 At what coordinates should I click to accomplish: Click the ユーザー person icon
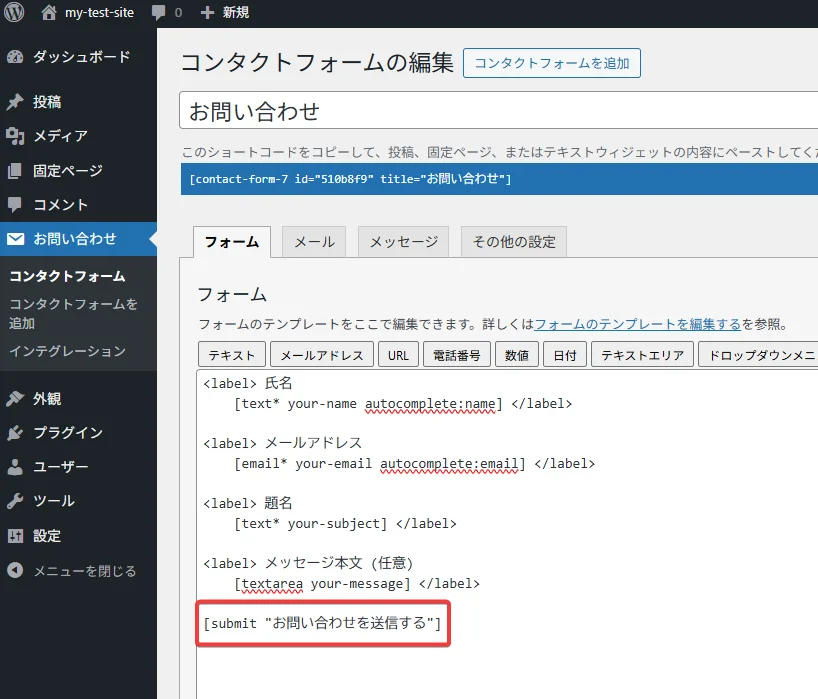(x=15, y=467)
